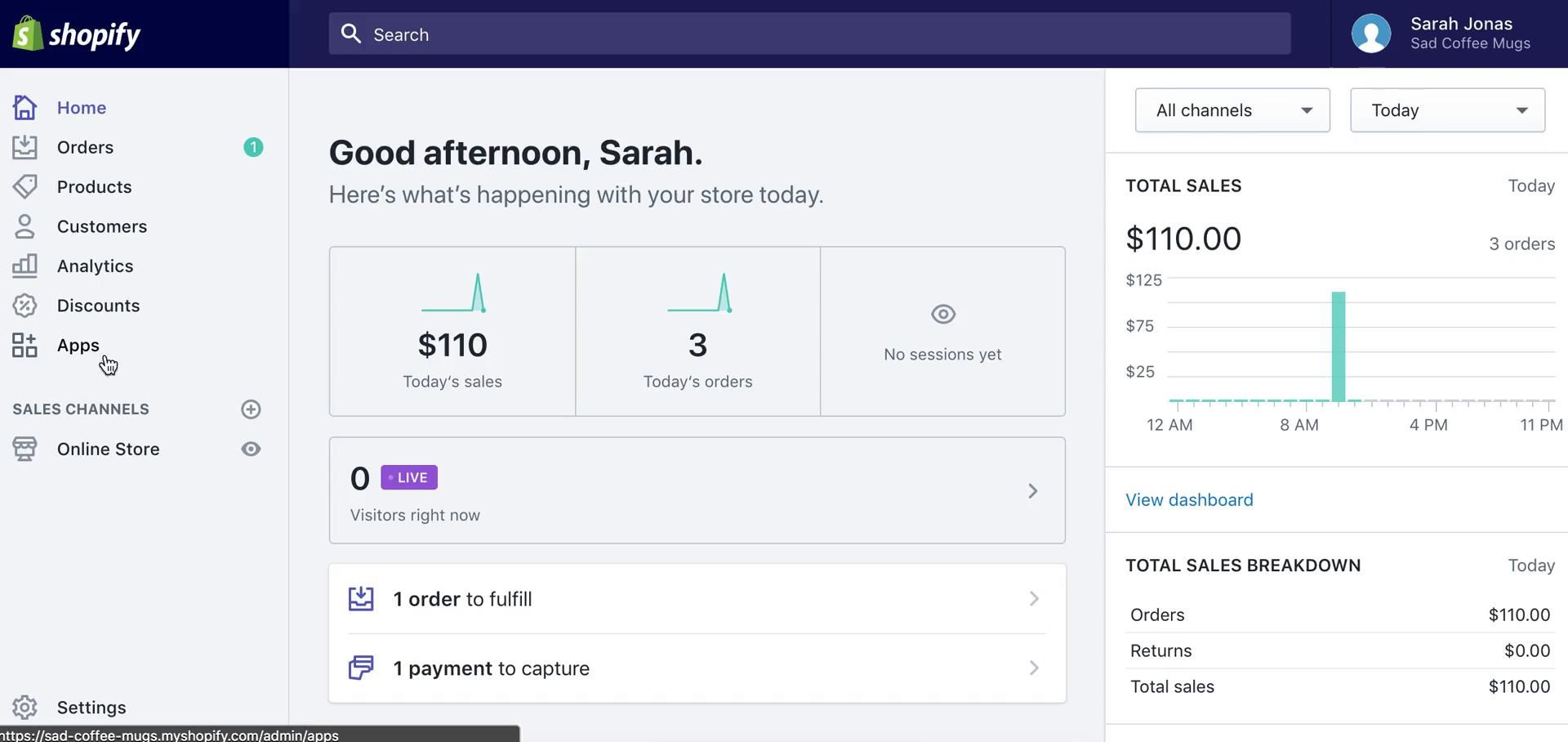Viewport: 1568px width, 742px height.
Task: Click the tall bar in sales chart
Action: pos(1338,347)
